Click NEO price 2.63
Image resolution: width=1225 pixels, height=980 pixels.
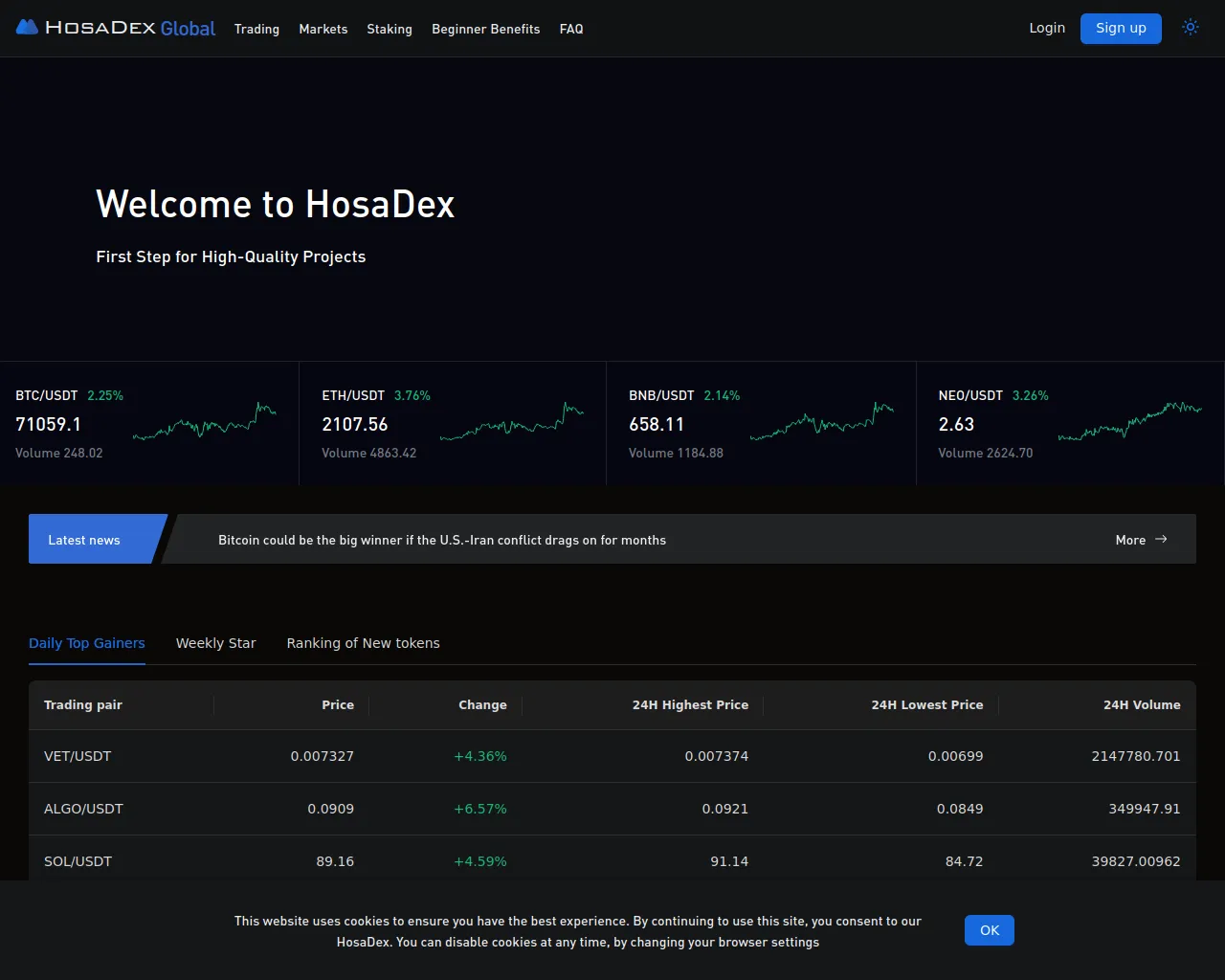(x=956, y=424)
